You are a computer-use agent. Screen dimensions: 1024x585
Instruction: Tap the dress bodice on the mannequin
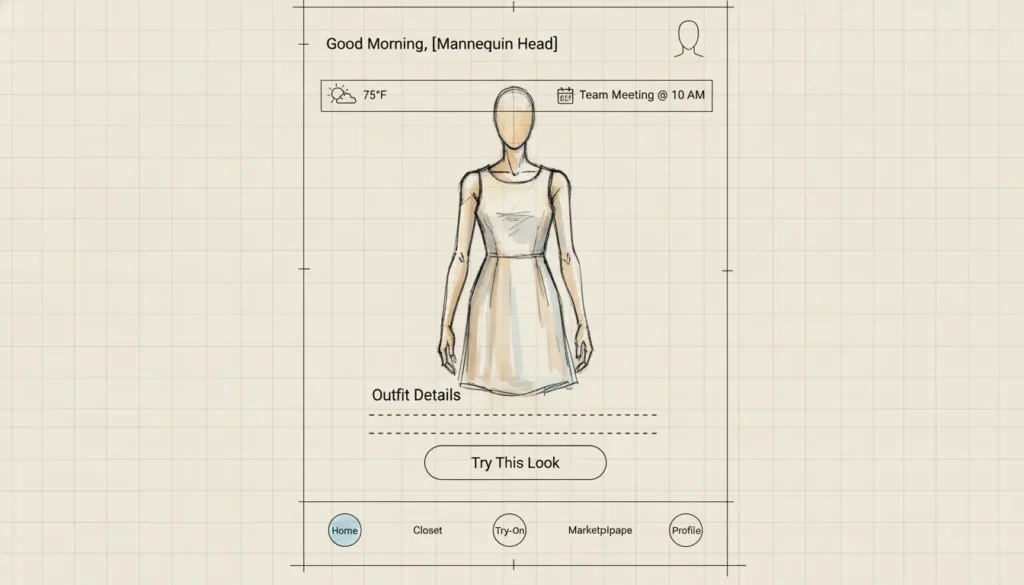tap(514, 215)
